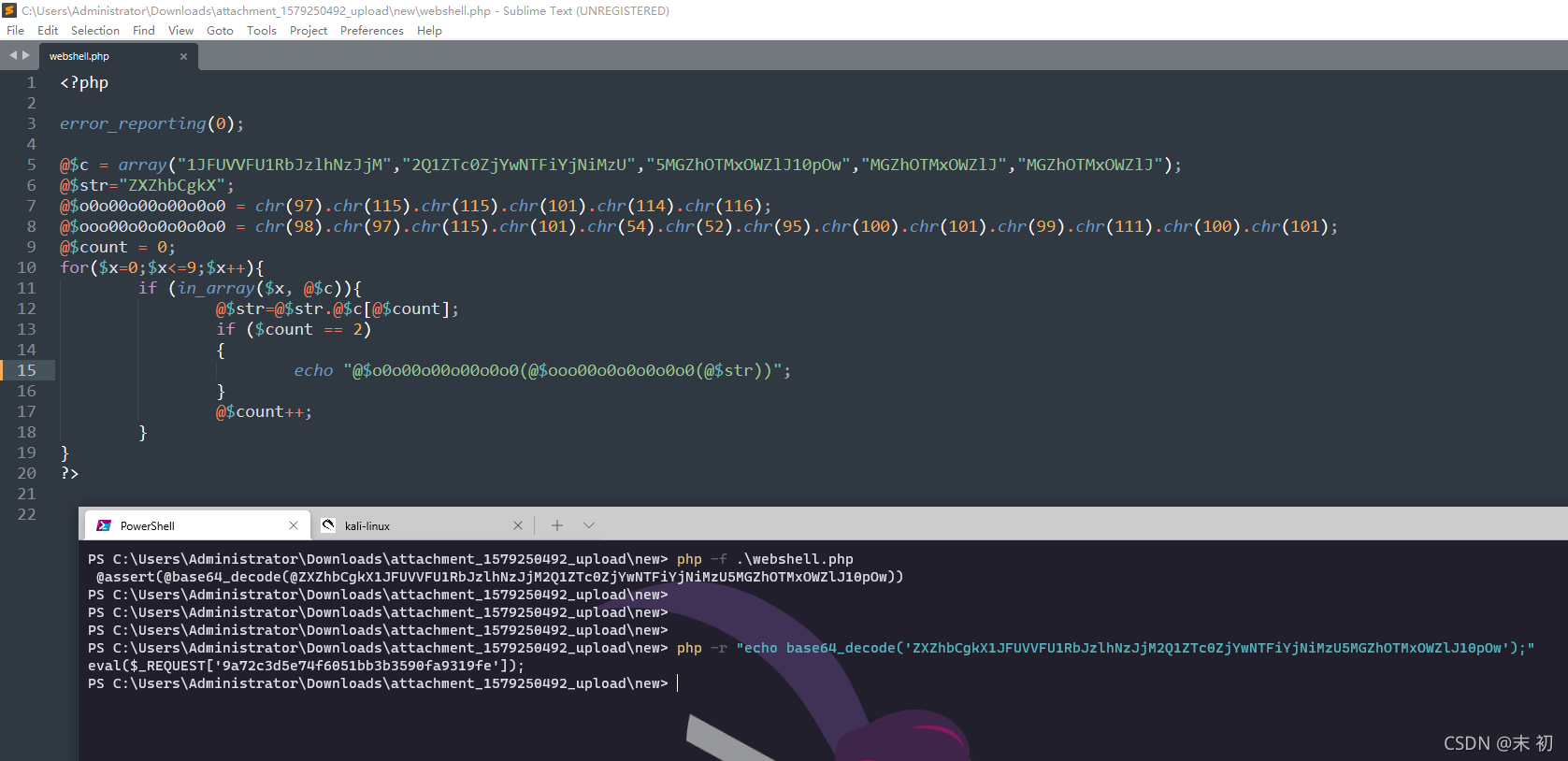The height and width of the screenshot is (761, 1568).
Task: Close the PowerShell terminal tab
Action: click(x=294, y=525)
